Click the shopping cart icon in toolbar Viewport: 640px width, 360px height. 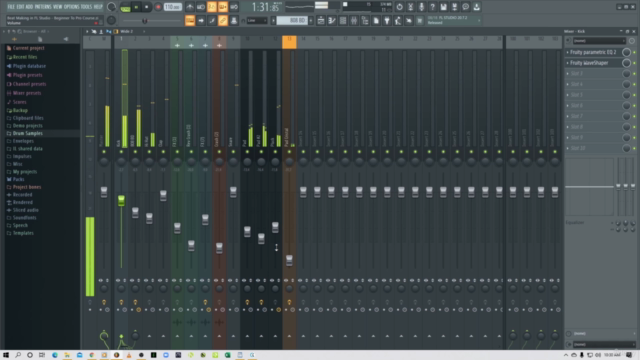[x=420, y=20]
